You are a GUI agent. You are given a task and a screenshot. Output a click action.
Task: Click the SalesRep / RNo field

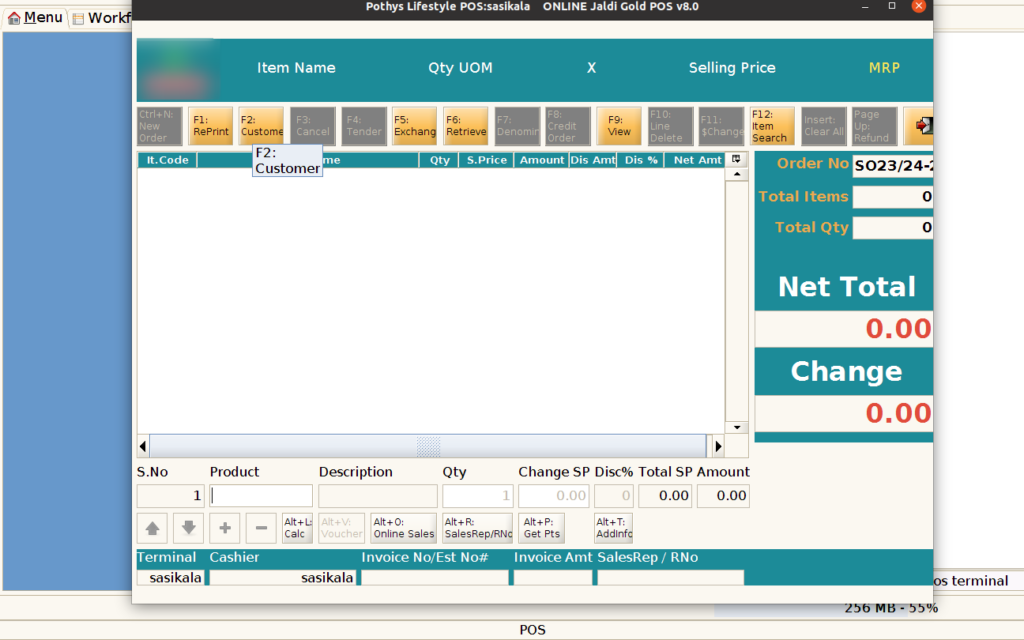tap(671, 577)
